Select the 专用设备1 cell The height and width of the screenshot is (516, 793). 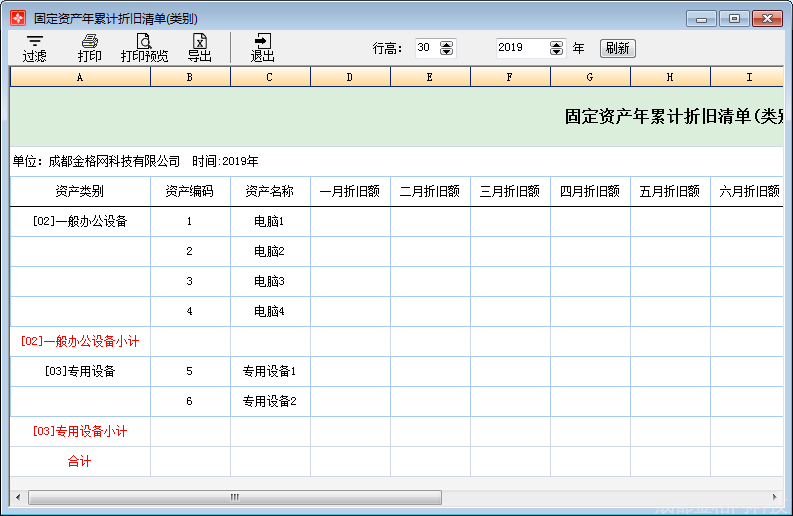click(270, 372)
